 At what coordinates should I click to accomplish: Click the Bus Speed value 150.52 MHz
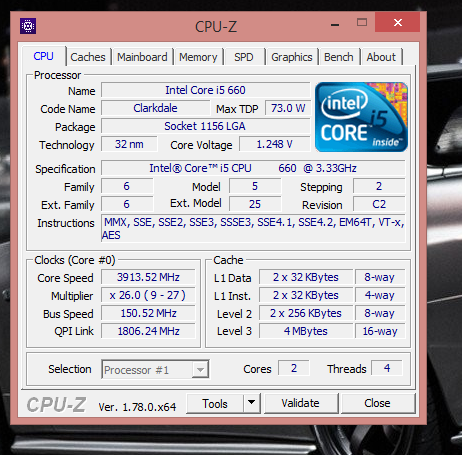[148, 313]
